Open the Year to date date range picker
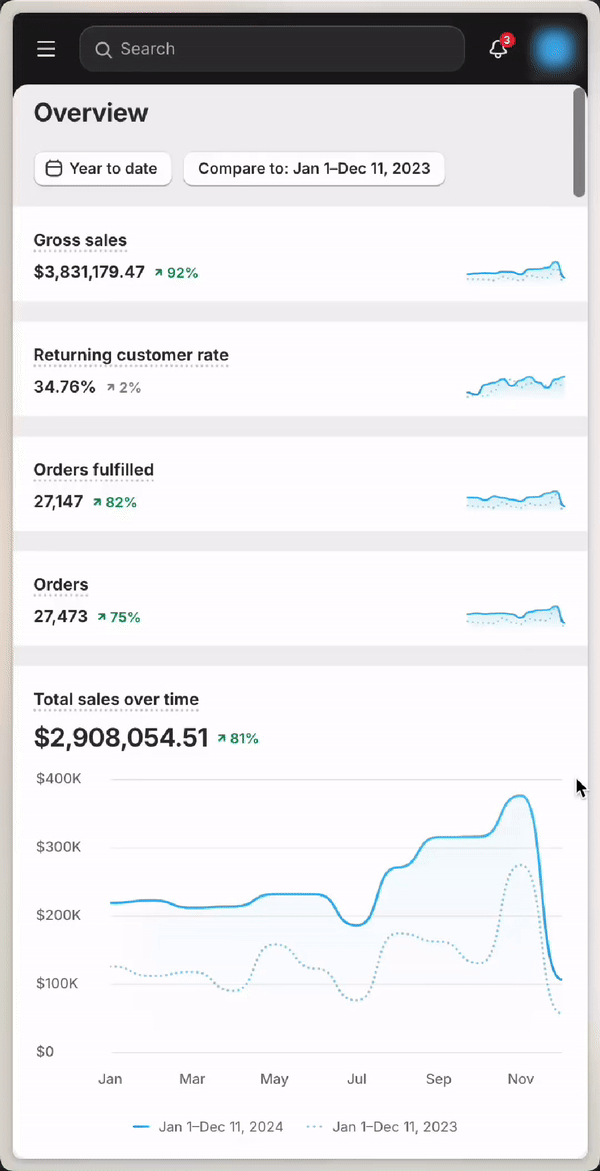This screenshot has width=600, height=1171. [x=102, y=168]
